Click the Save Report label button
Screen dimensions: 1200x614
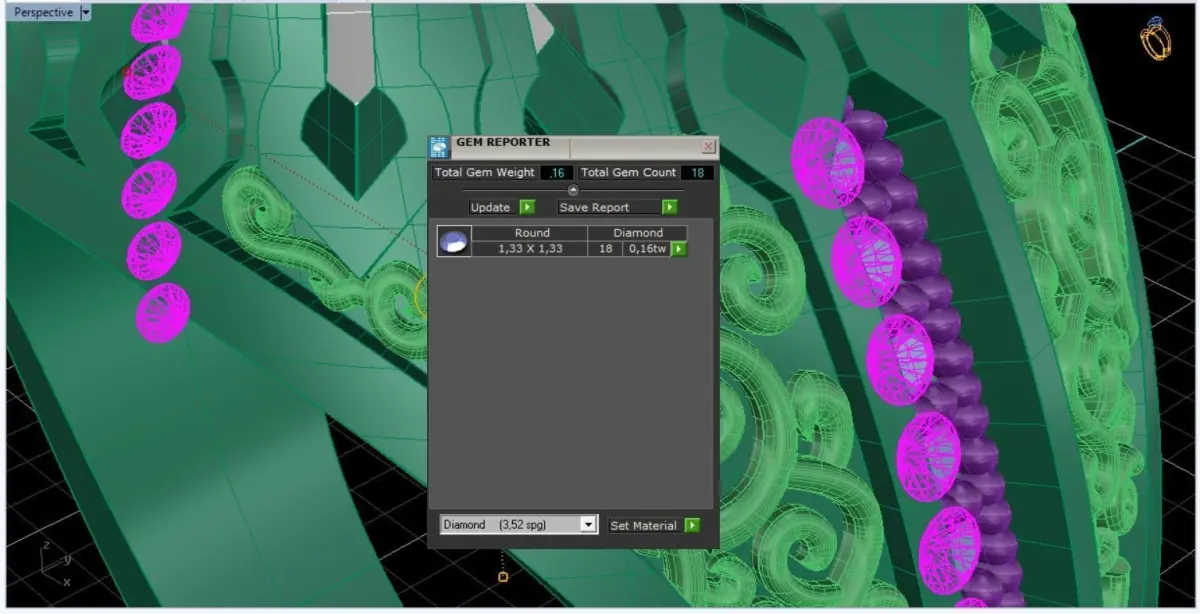pos(609,207)
